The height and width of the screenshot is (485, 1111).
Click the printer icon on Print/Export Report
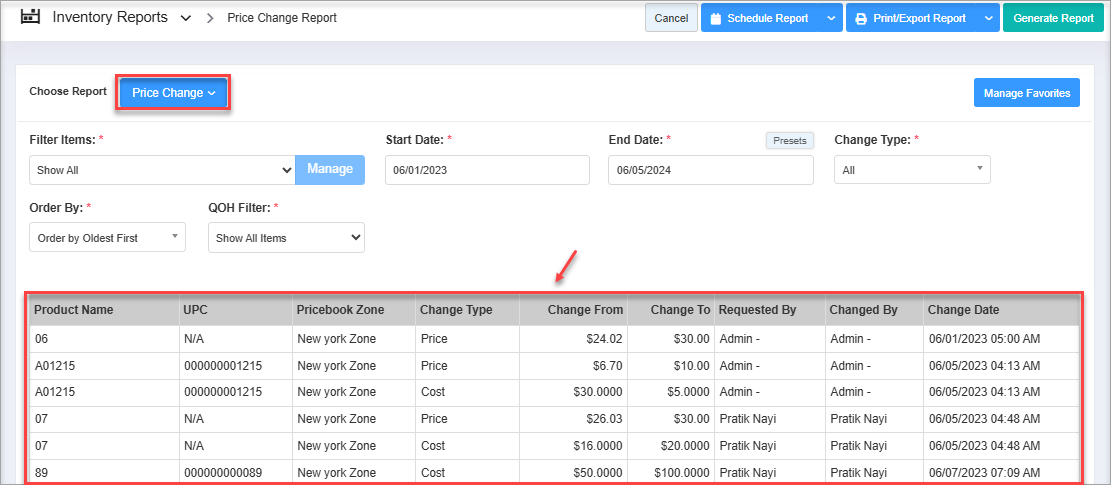(860, 18)
